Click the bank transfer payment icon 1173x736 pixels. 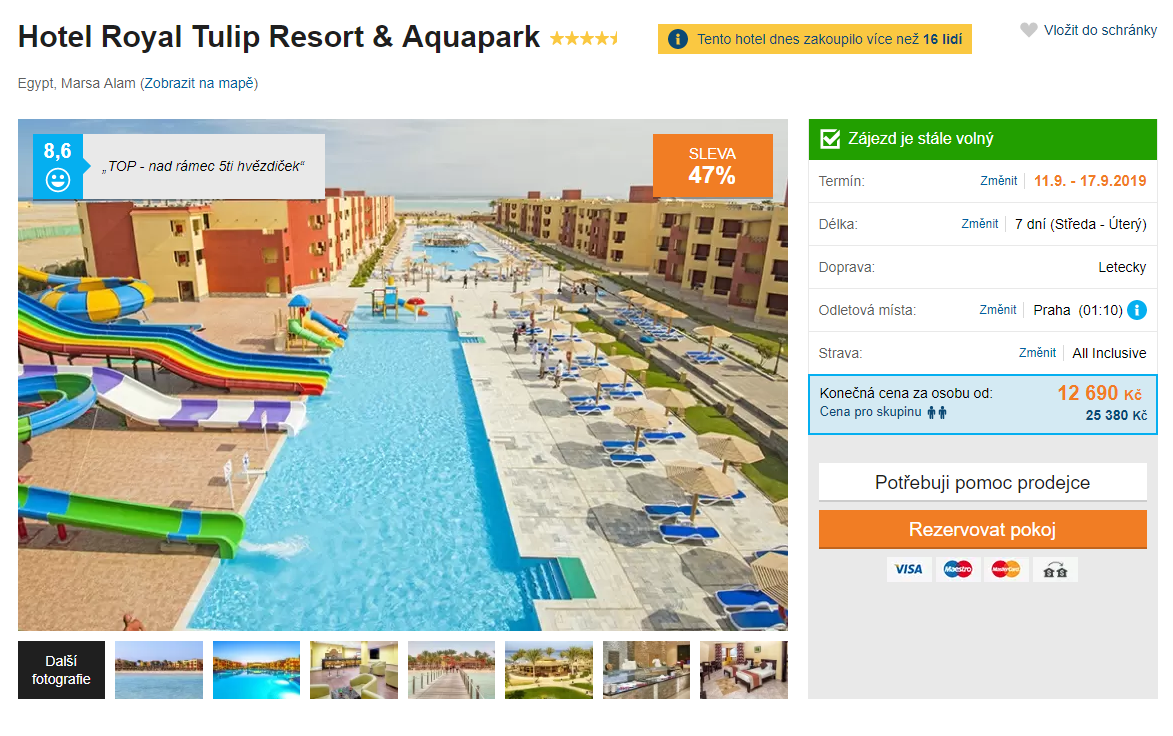pos(1055,569)
